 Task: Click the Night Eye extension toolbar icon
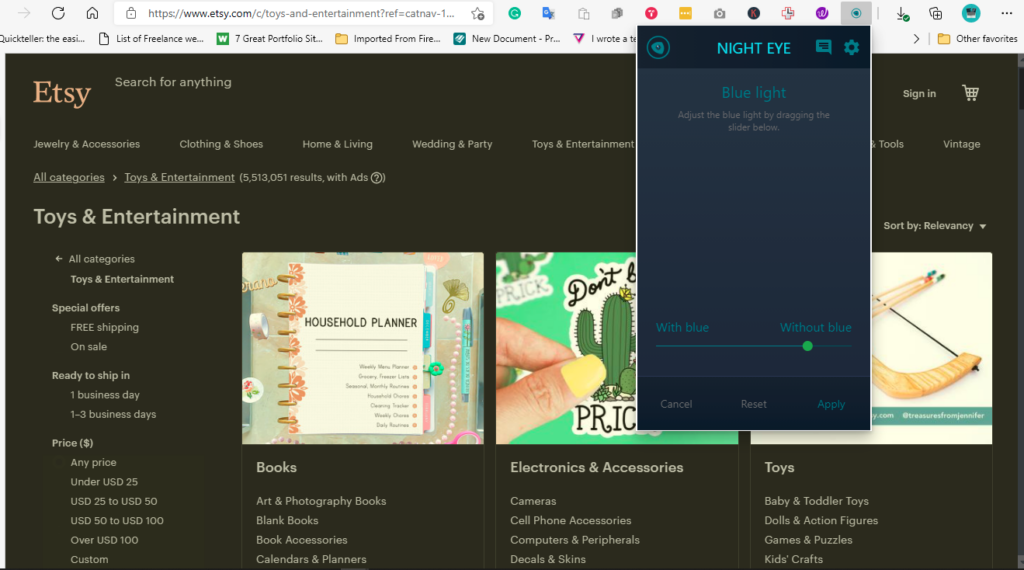coord(856,13)
